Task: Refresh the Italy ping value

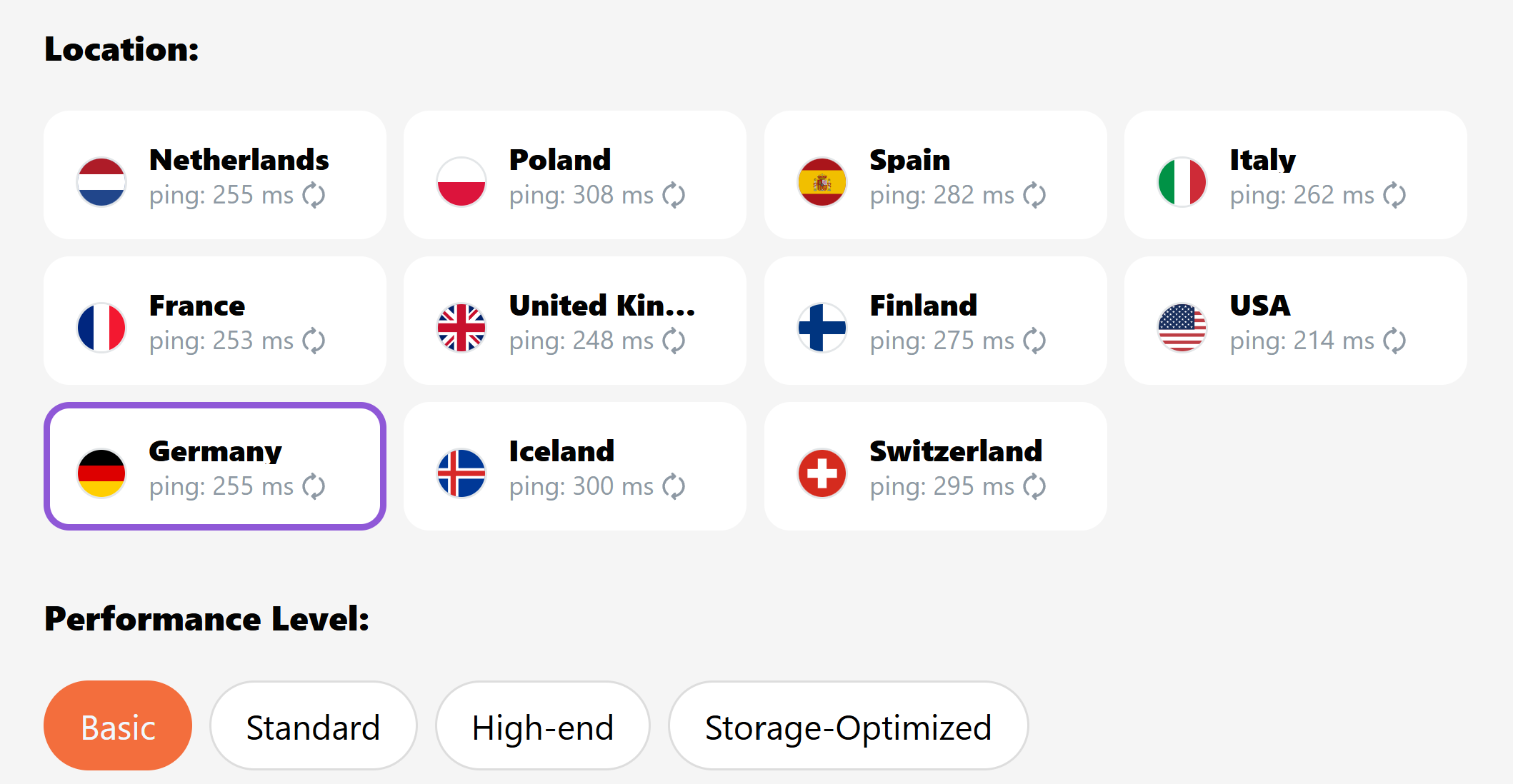Action: (1394, 195)
